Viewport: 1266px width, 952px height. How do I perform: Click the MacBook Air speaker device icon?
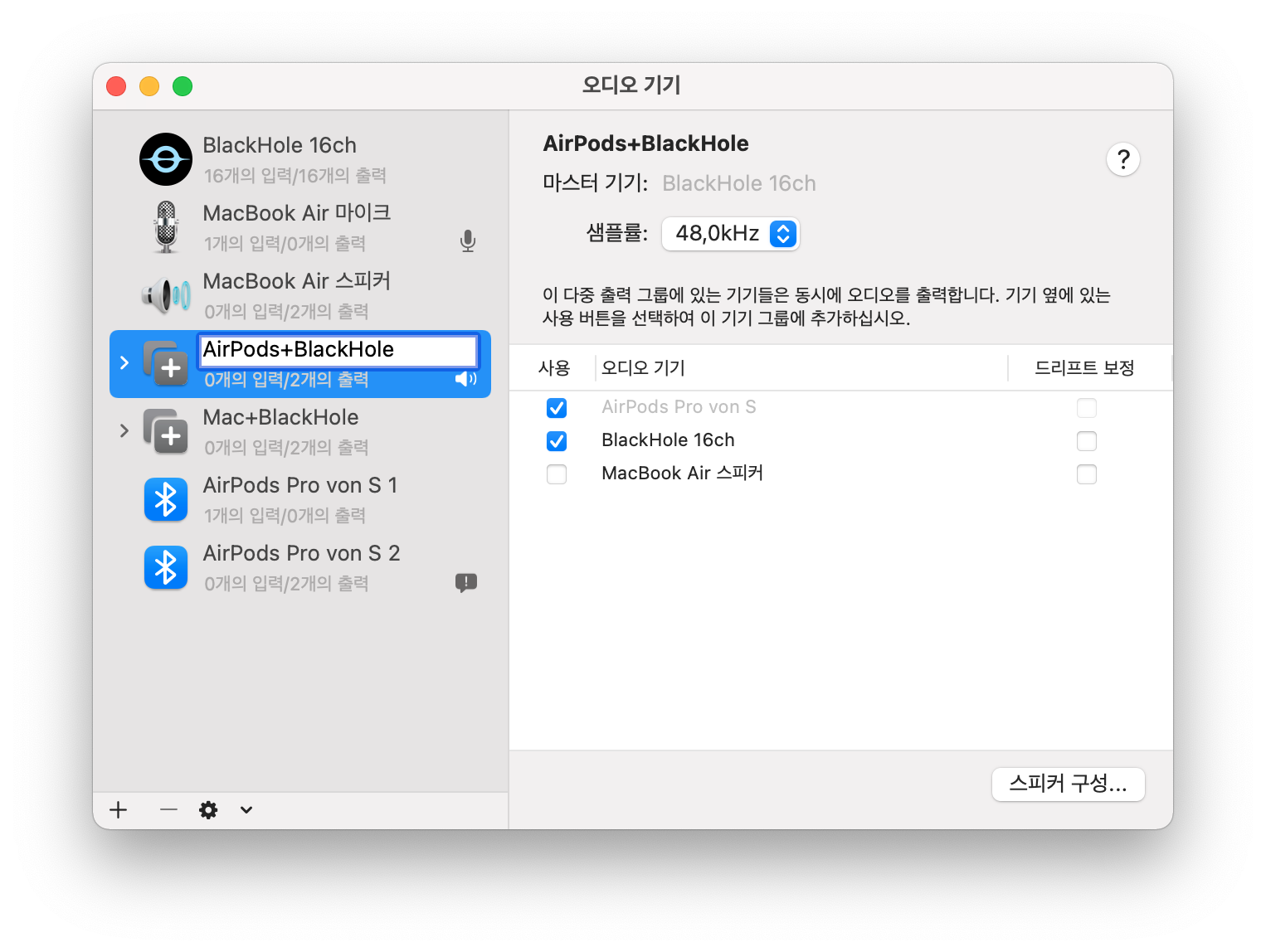click(166, 295)
